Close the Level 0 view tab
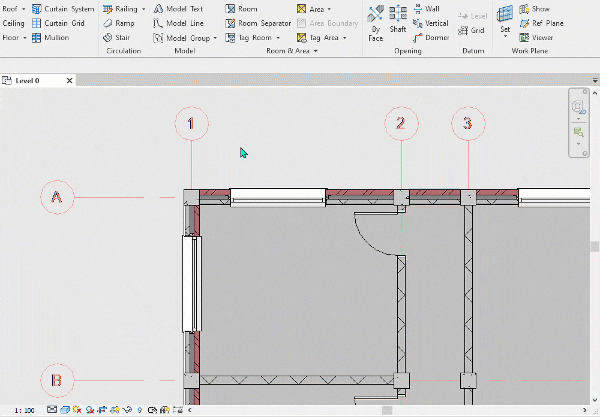The width and height of the screenshot is (600, 417). (69, 81)
